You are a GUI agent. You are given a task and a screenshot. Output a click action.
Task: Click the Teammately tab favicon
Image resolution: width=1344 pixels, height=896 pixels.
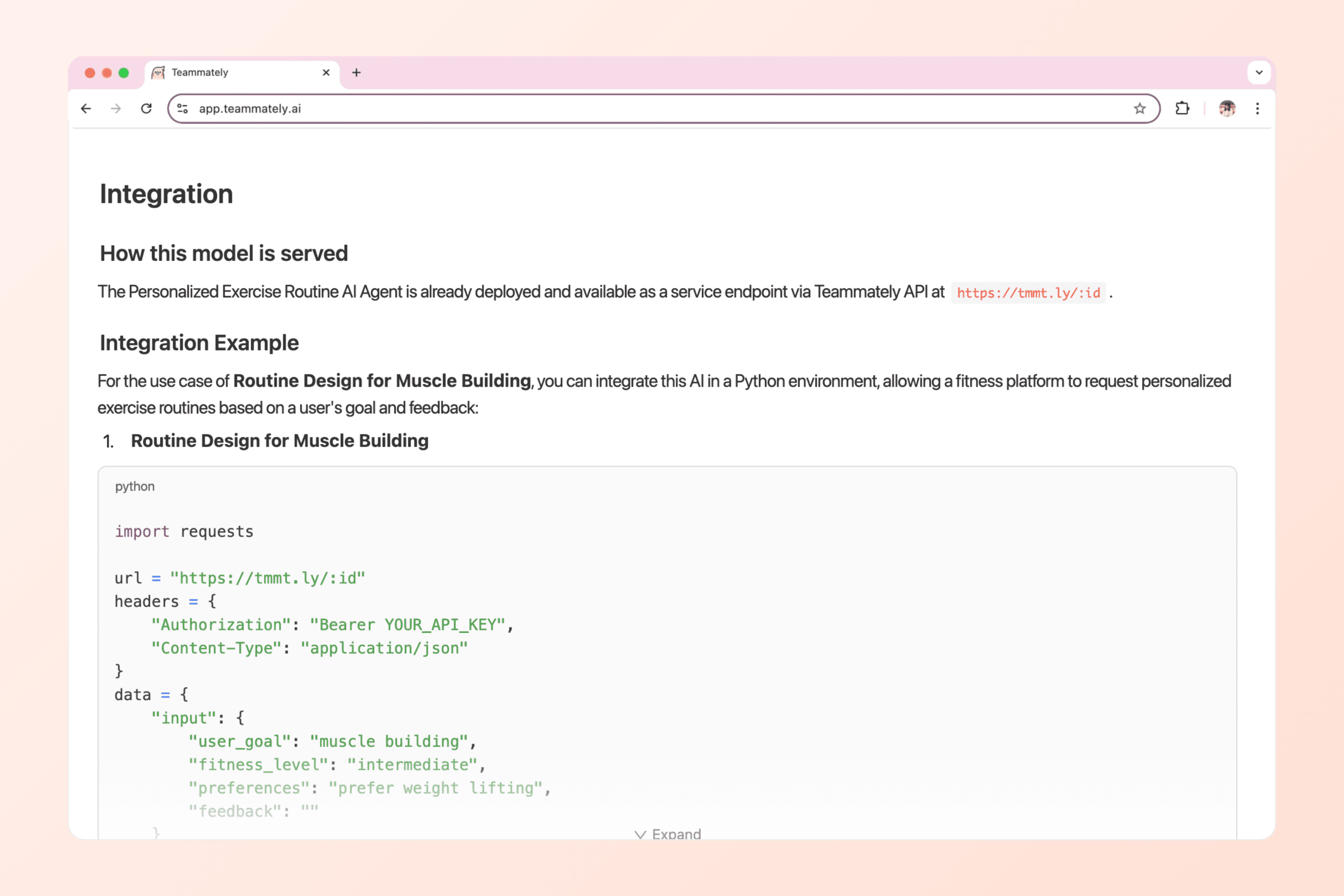tap(158, 72)
